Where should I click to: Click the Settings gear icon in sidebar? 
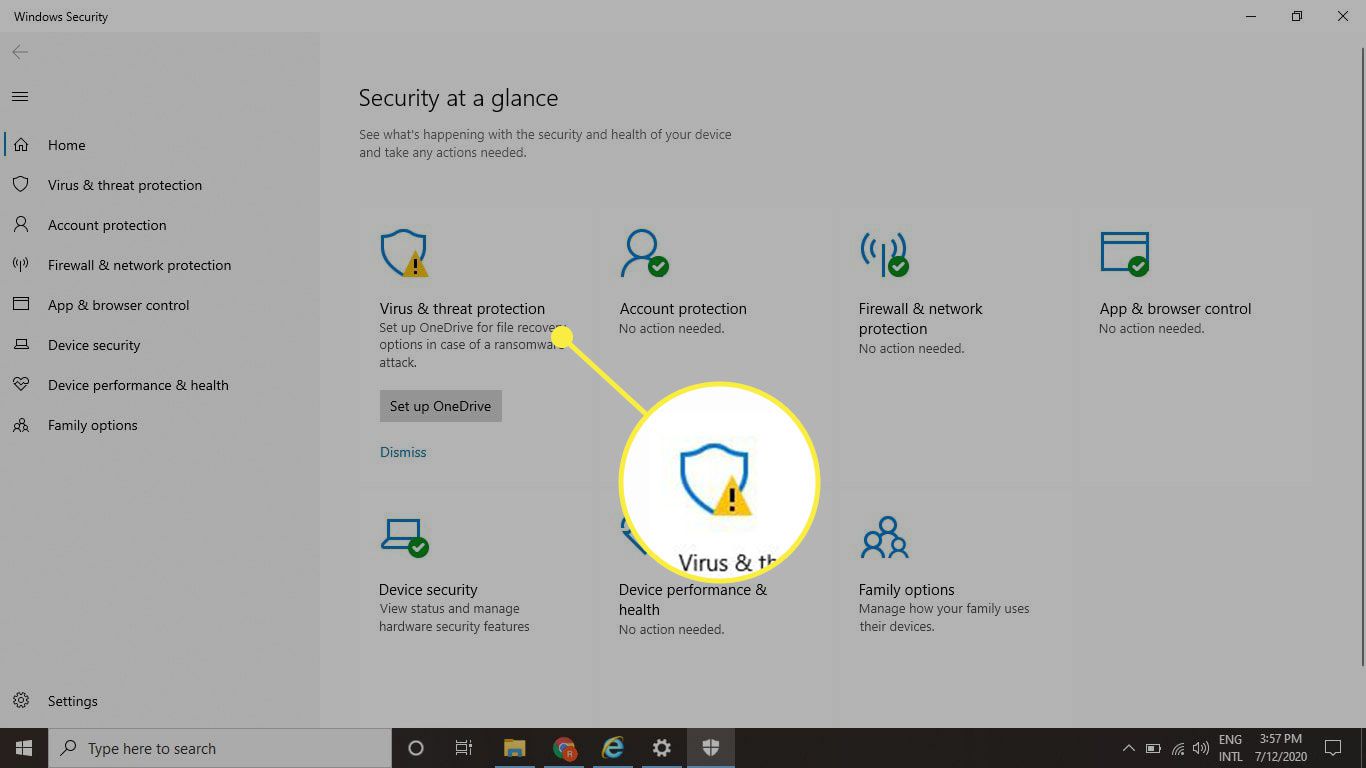tap(21, 701)
